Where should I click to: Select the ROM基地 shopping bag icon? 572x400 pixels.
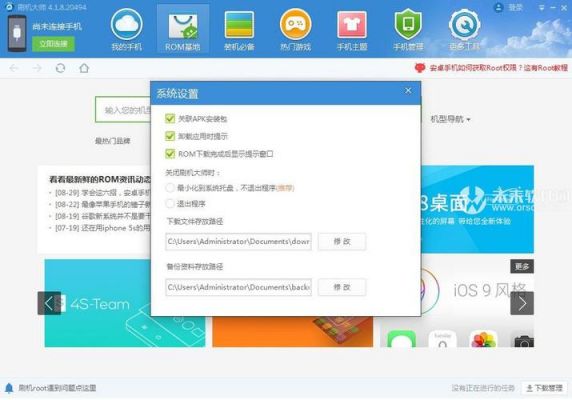point(183,26)
